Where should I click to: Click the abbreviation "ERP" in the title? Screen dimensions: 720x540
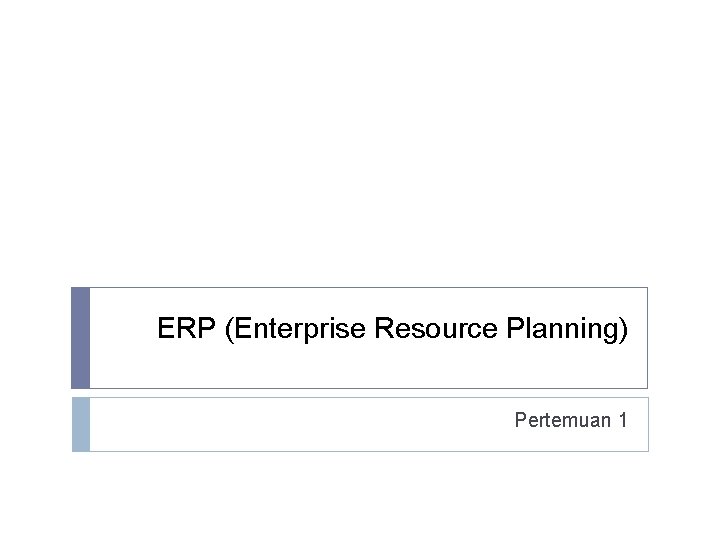tap(188, 329)
